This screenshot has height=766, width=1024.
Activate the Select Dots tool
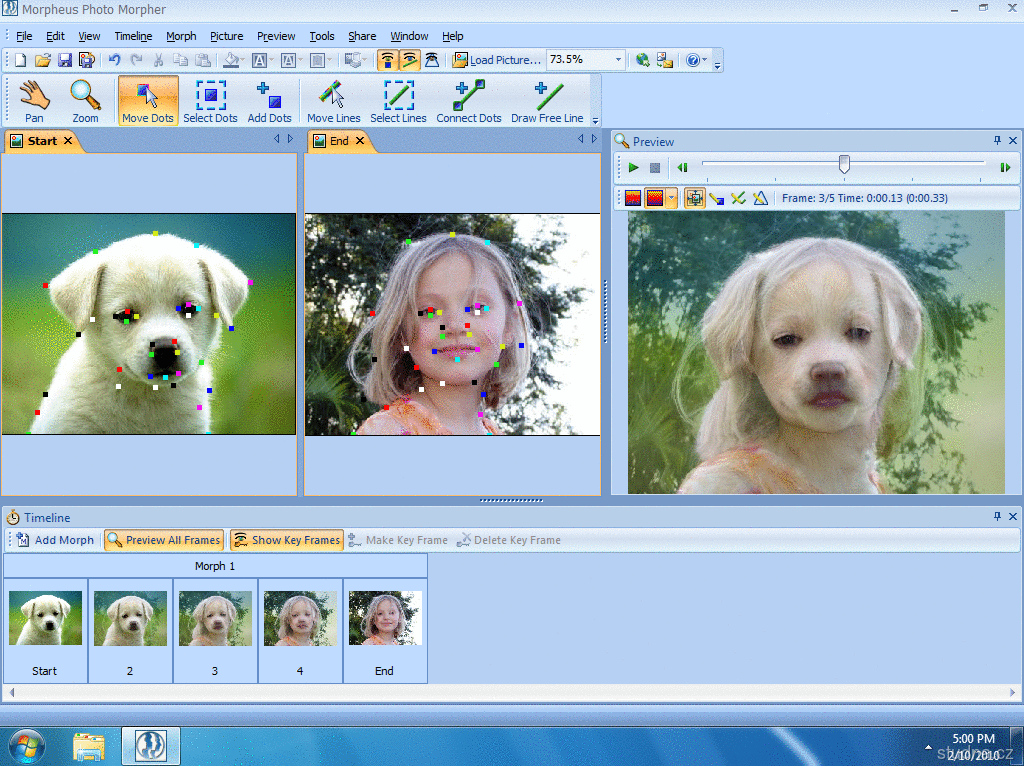210,101
